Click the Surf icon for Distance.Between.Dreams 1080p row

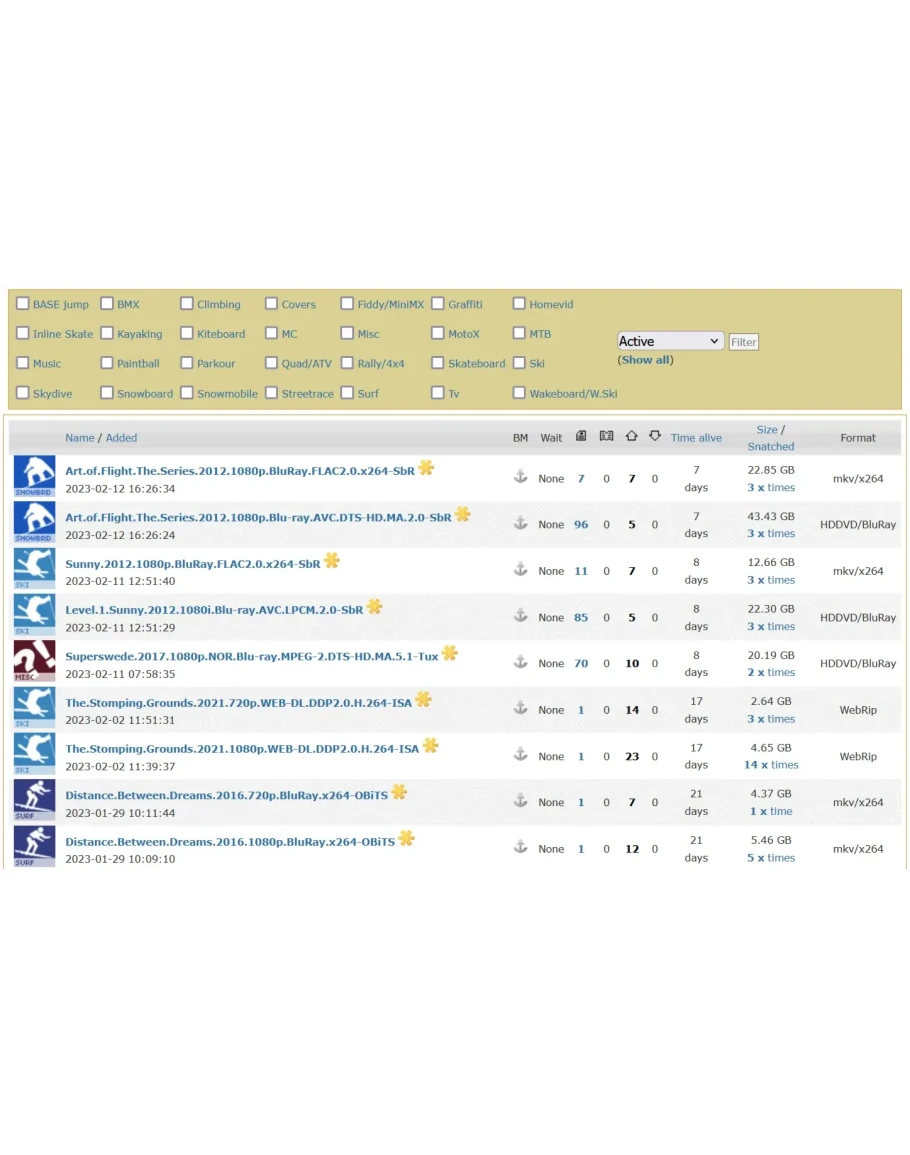pos(35,846)
